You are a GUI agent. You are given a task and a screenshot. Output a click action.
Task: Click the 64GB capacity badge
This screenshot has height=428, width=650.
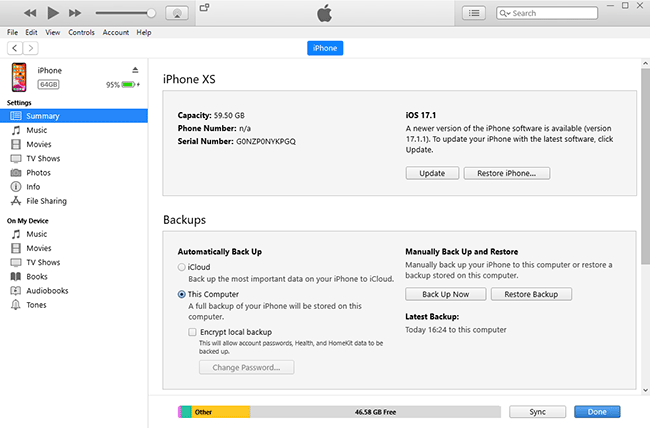(49, 85)
